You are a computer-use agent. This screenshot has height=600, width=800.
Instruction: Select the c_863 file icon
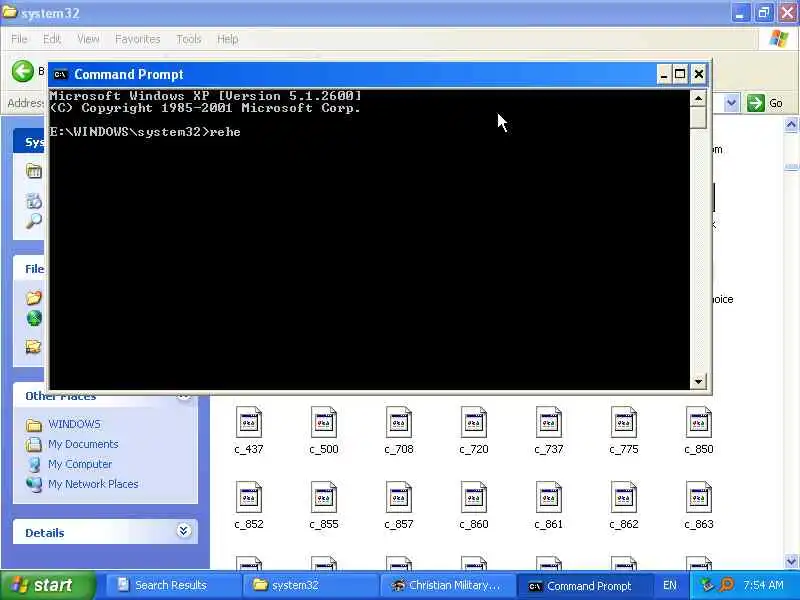pyautogui.click(x=699, y=497)
